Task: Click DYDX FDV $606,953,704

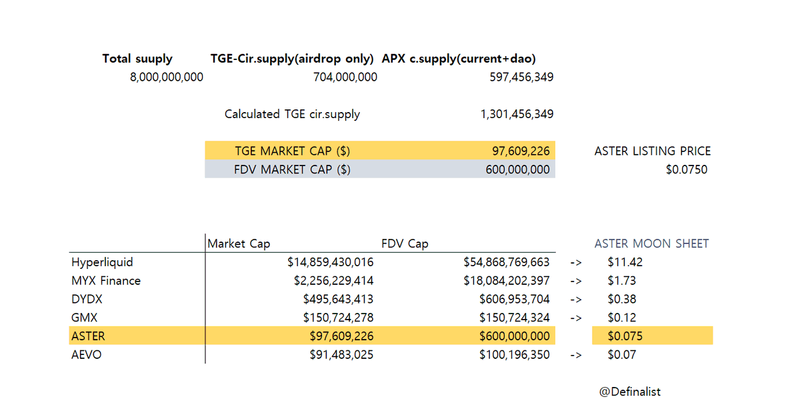Action: click(x=514, y=299)
